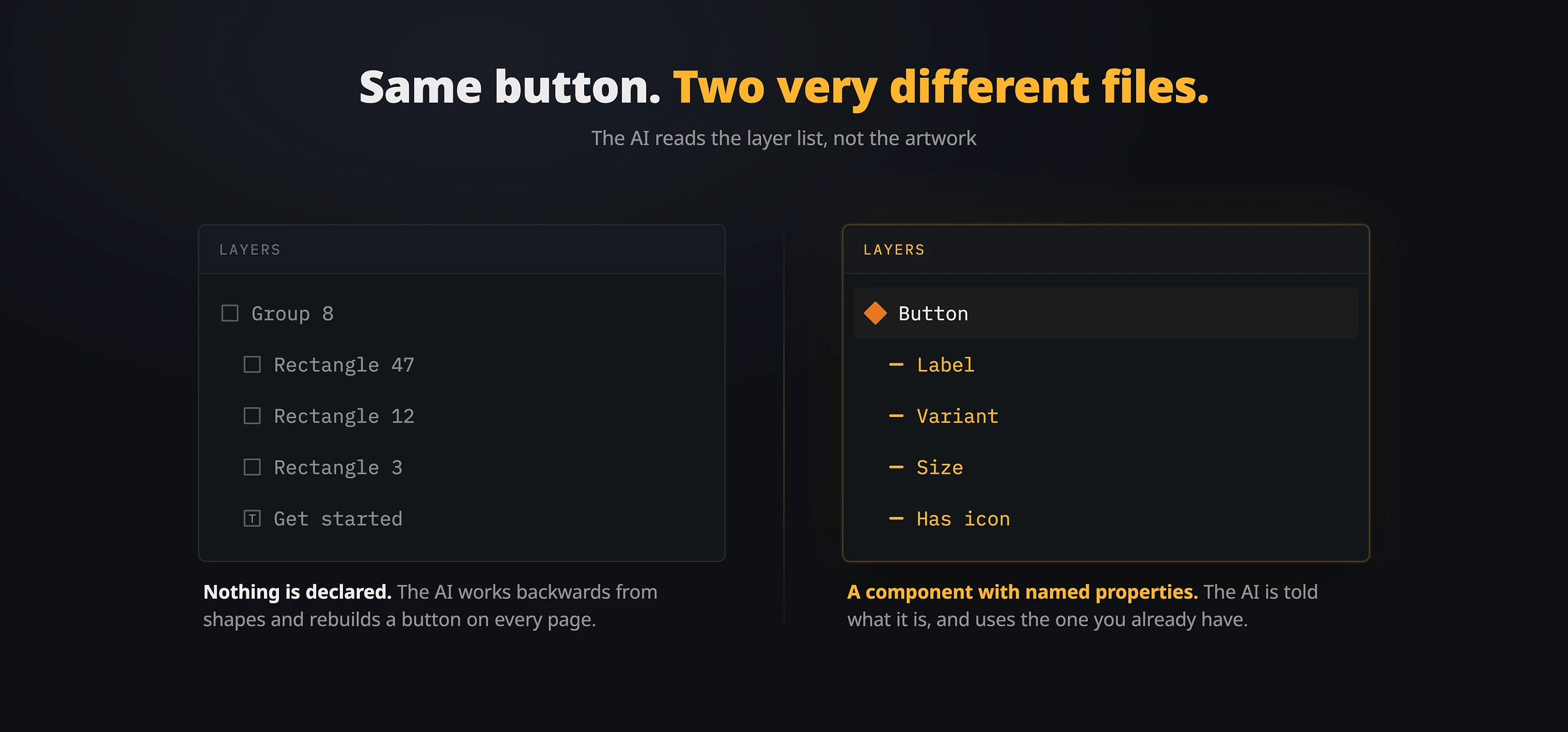Choose the Size property
1568x732 pixels.
click(x=939, y=467)
